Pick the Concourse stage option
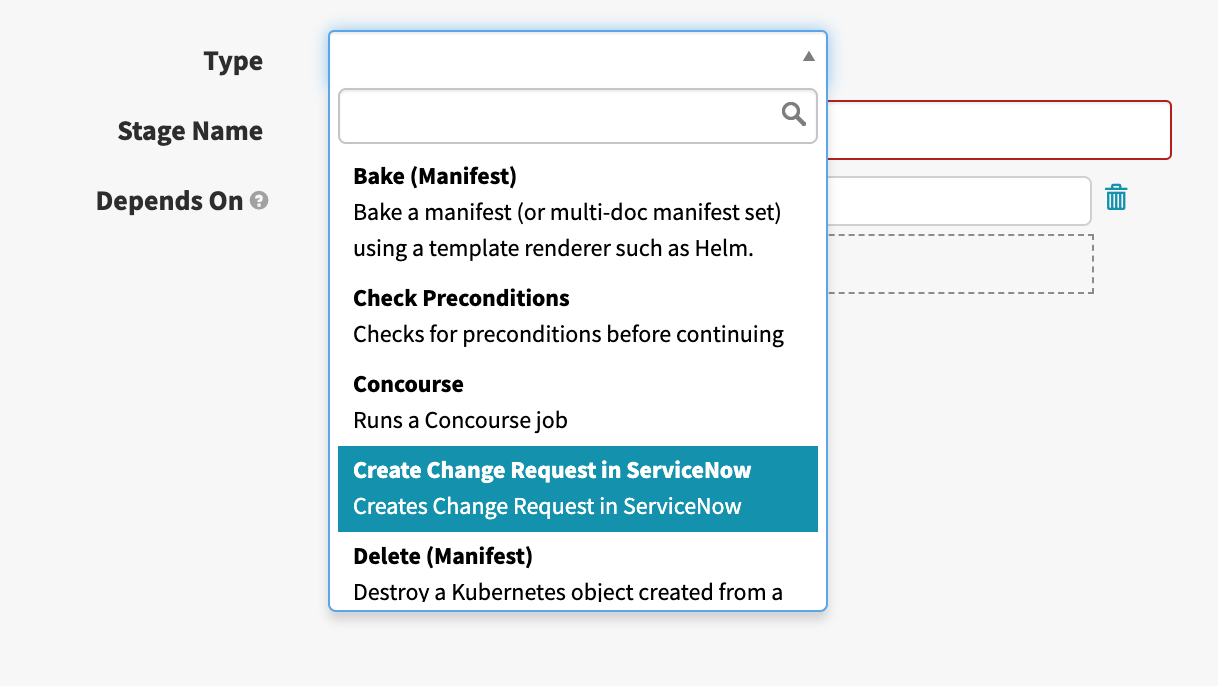This screenshot has height=686, width=1218. pos(408,385)
